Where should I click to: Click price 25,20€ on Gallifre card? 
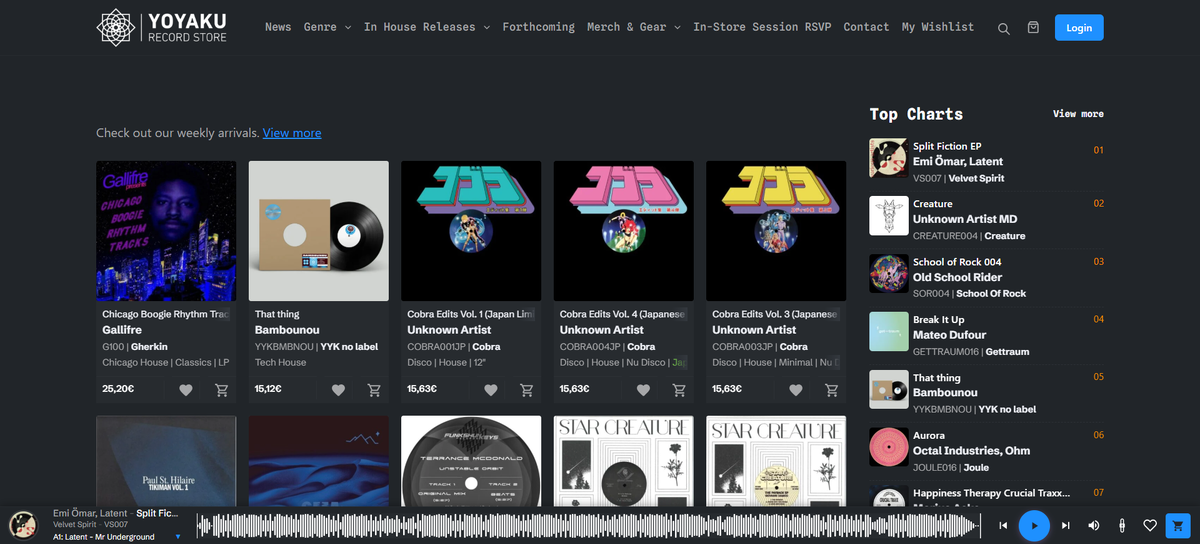116,389
